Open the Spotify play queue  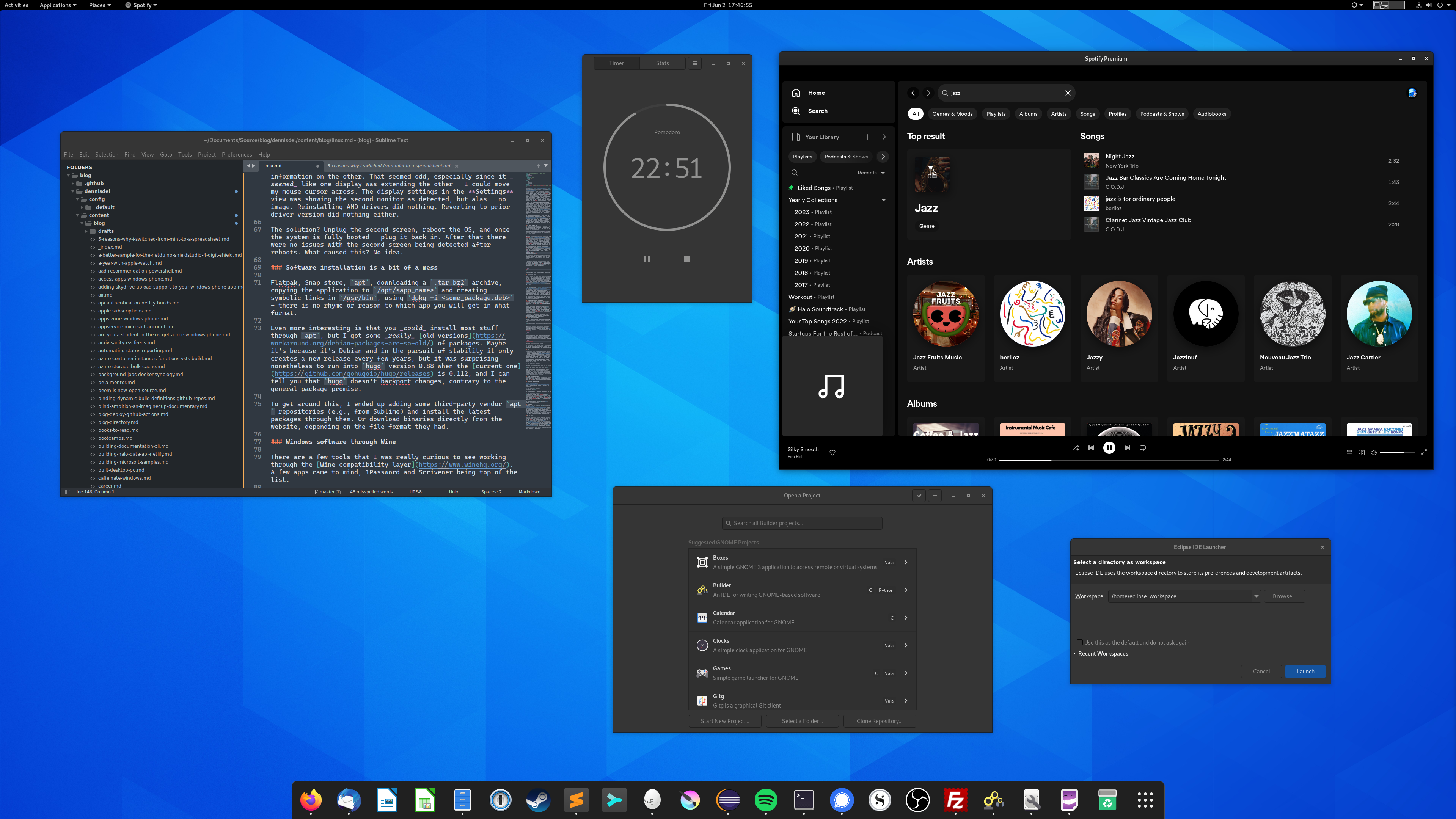pyautogui.click(x=1349, y=453)
